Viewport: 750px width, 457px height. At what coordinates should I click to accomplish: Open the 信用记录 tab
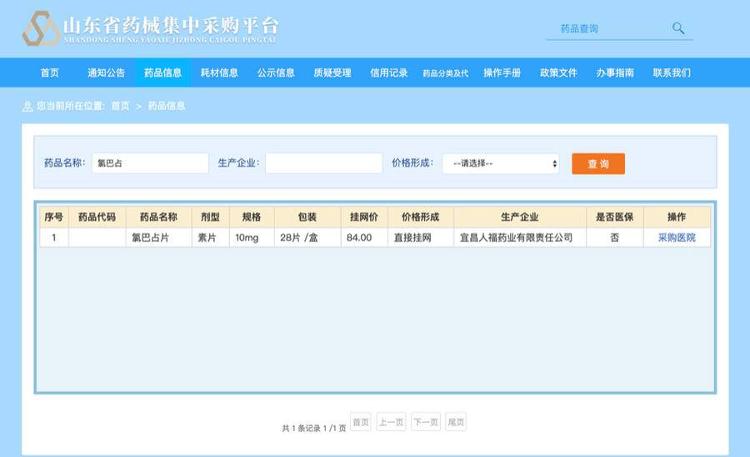point(389,73)
